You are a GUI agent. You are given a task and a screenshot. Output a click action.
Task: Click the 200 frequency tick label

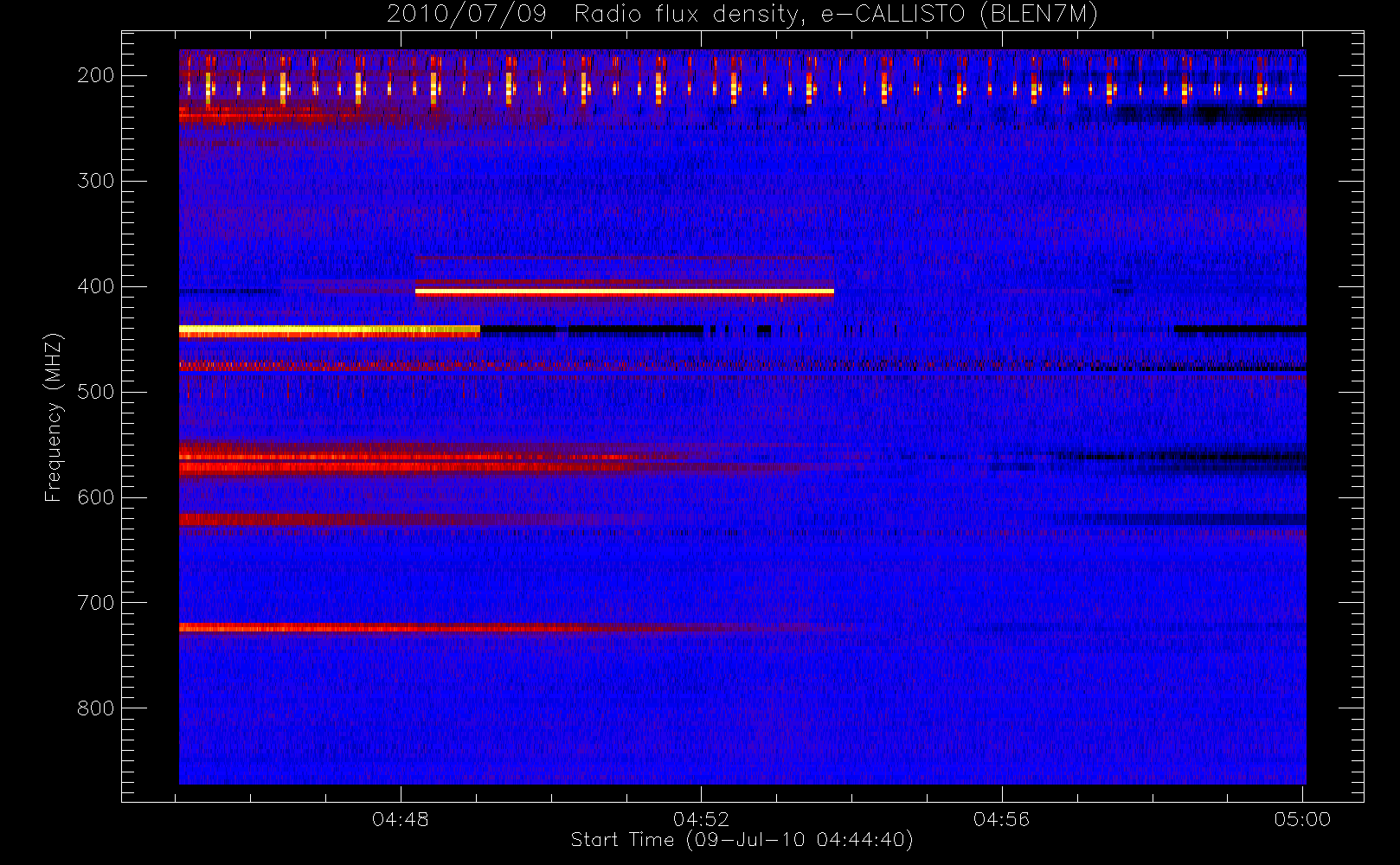pos(96,75)
